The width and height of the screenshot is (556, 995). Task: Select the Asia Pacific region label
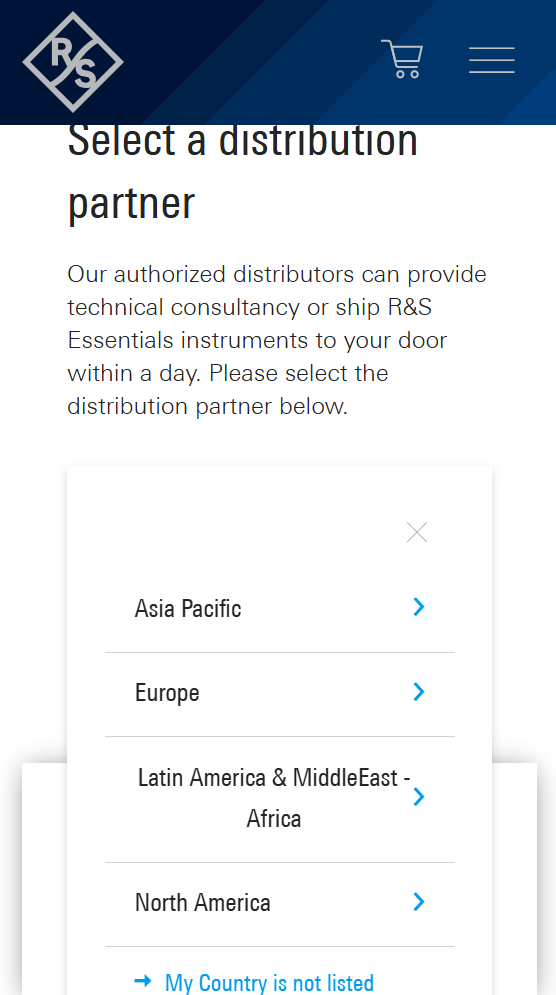coord(188,609)
